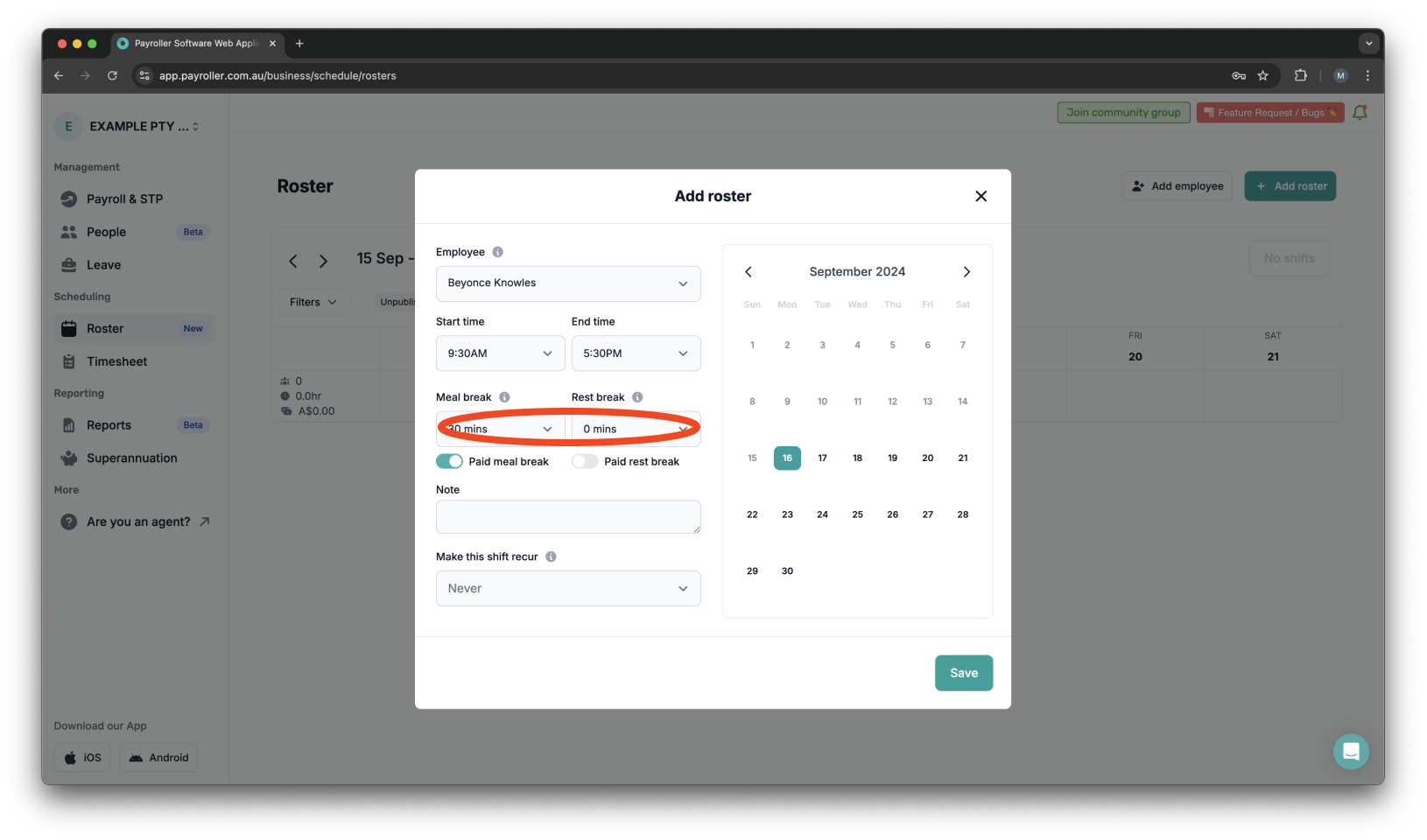Open Feature Request / Bugs
This screenshot has width=1427, height=840.
click(1269, 112)
